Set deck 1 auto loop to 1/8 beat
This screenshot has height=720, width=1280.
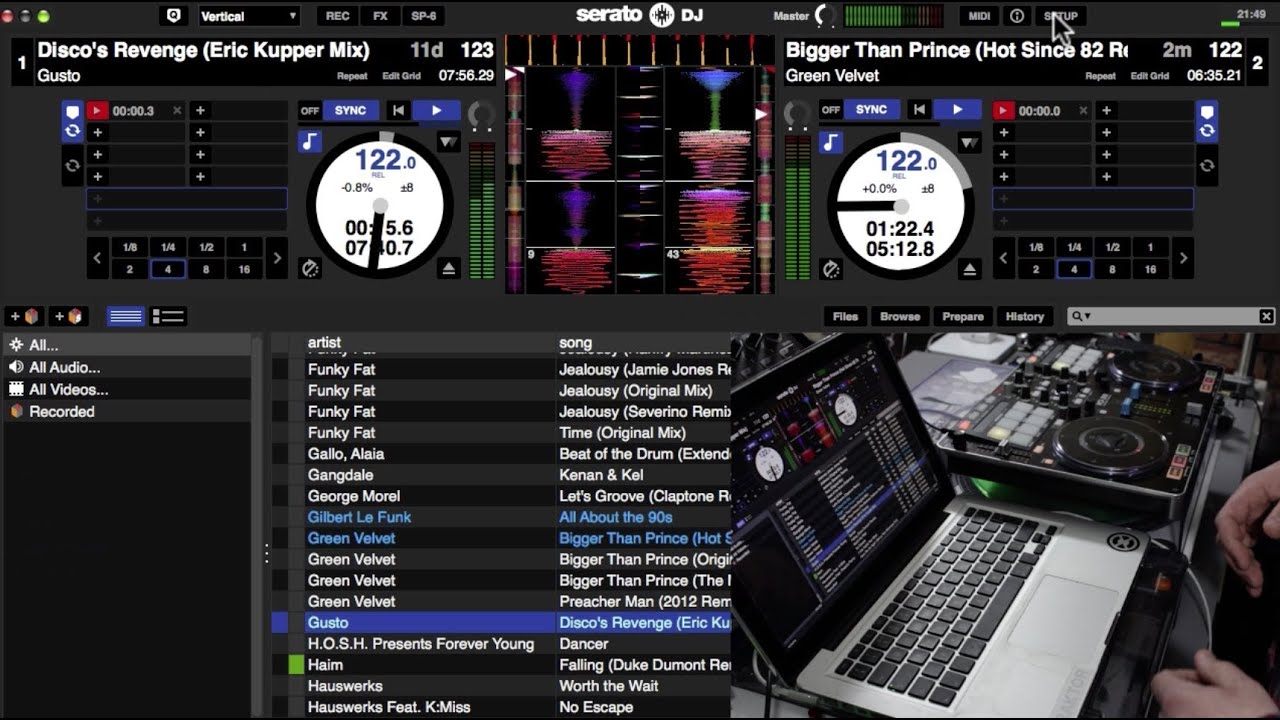pos(130,247)
